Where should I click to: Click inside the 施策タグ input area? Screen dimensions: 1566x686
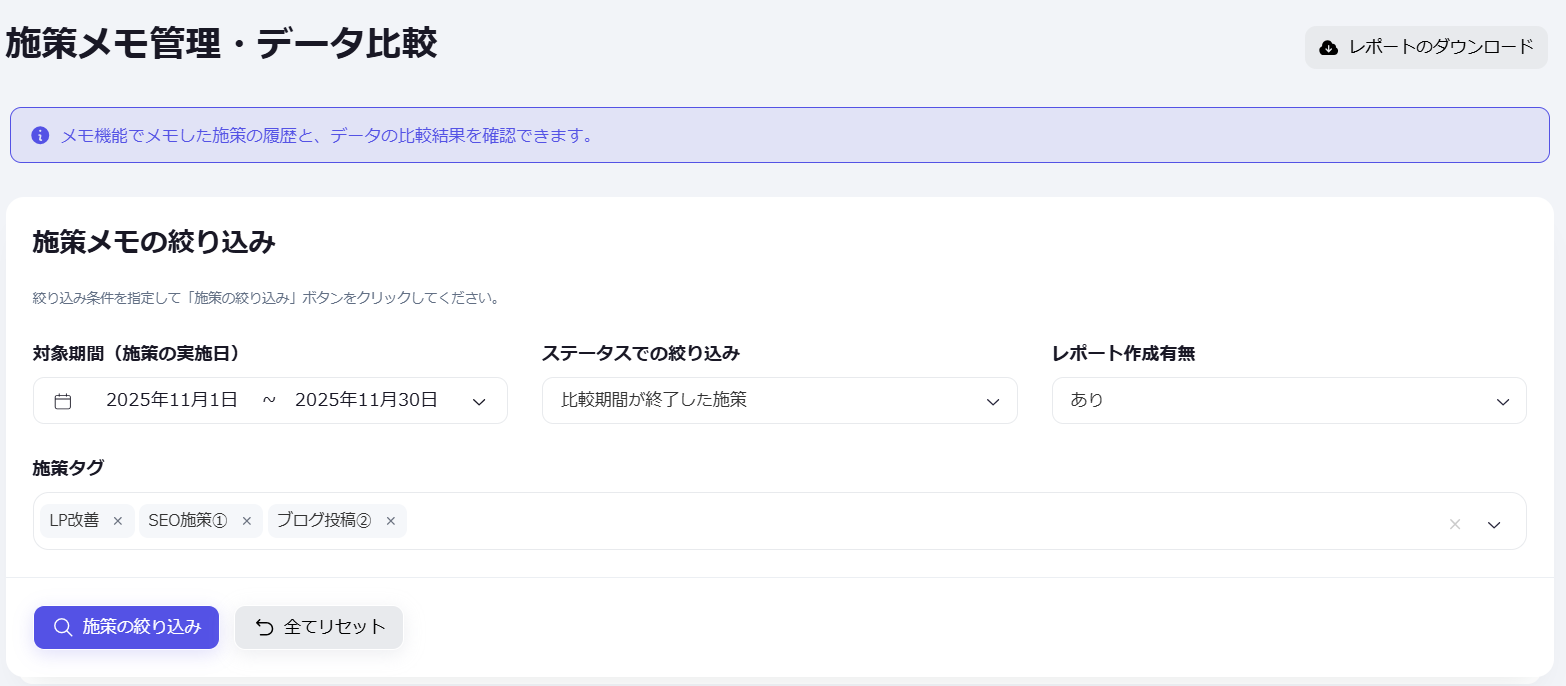click(800, 520)
